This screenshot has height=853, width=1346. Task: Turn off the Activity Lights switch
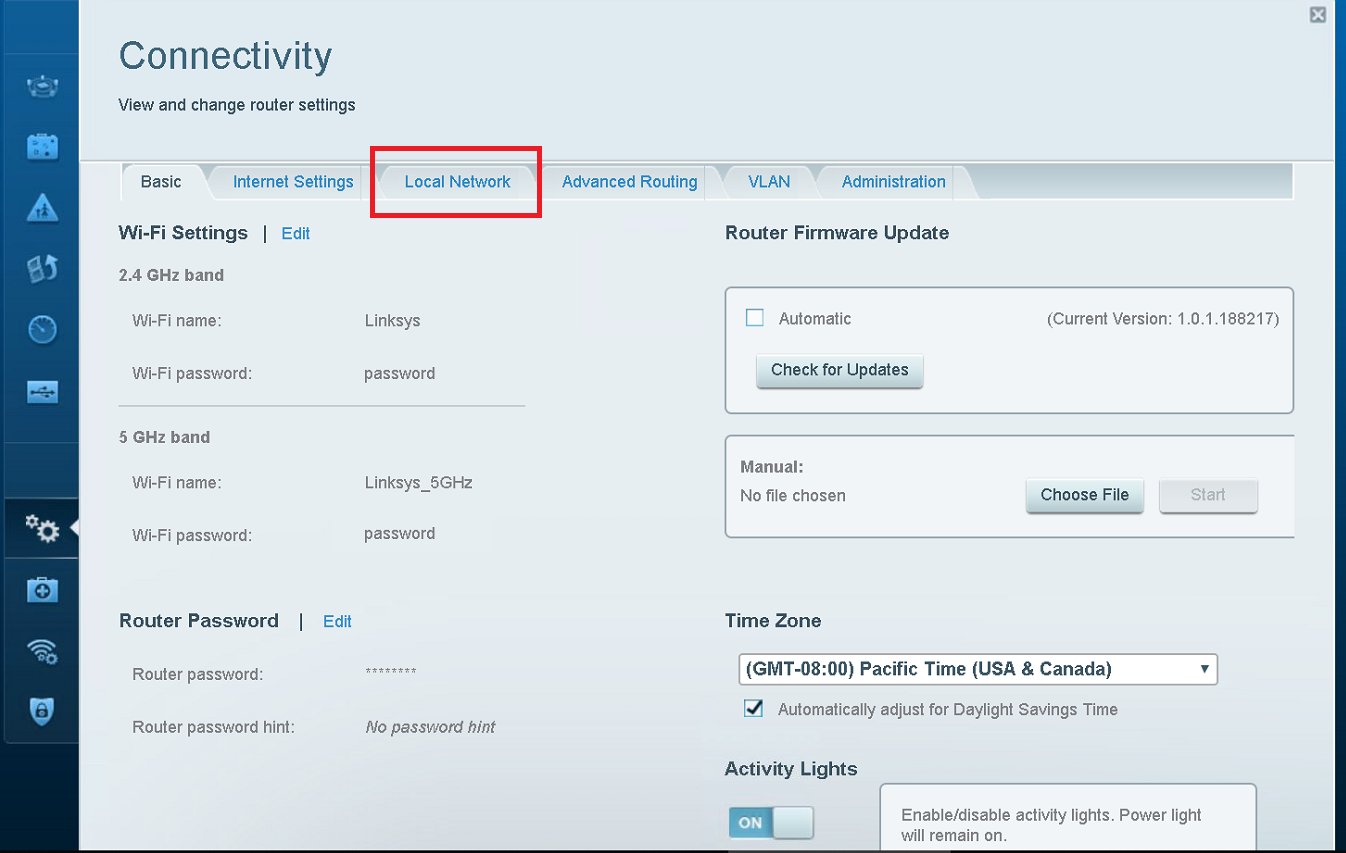tap(771, 823)
